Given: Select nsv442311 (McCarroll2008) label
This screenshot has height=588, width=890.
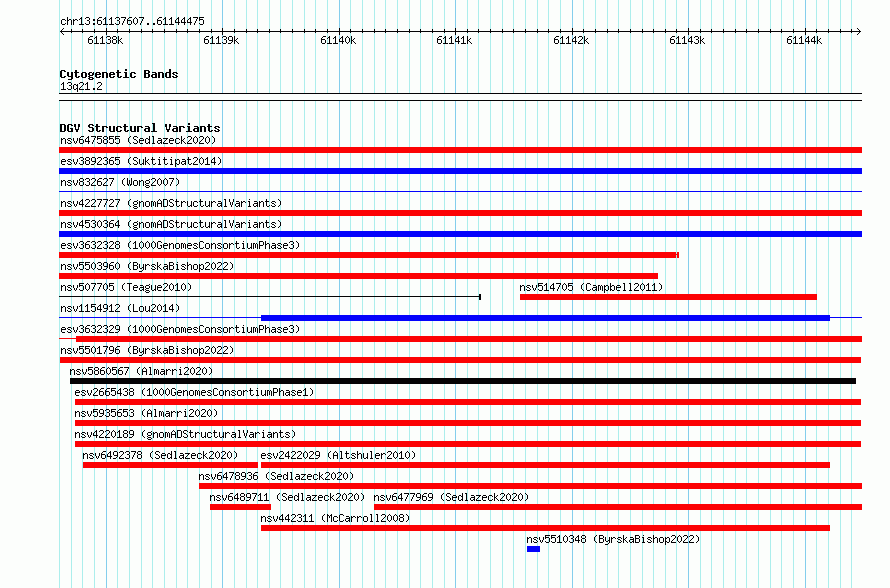Looking at the screenshot, I should click(335, 518).
